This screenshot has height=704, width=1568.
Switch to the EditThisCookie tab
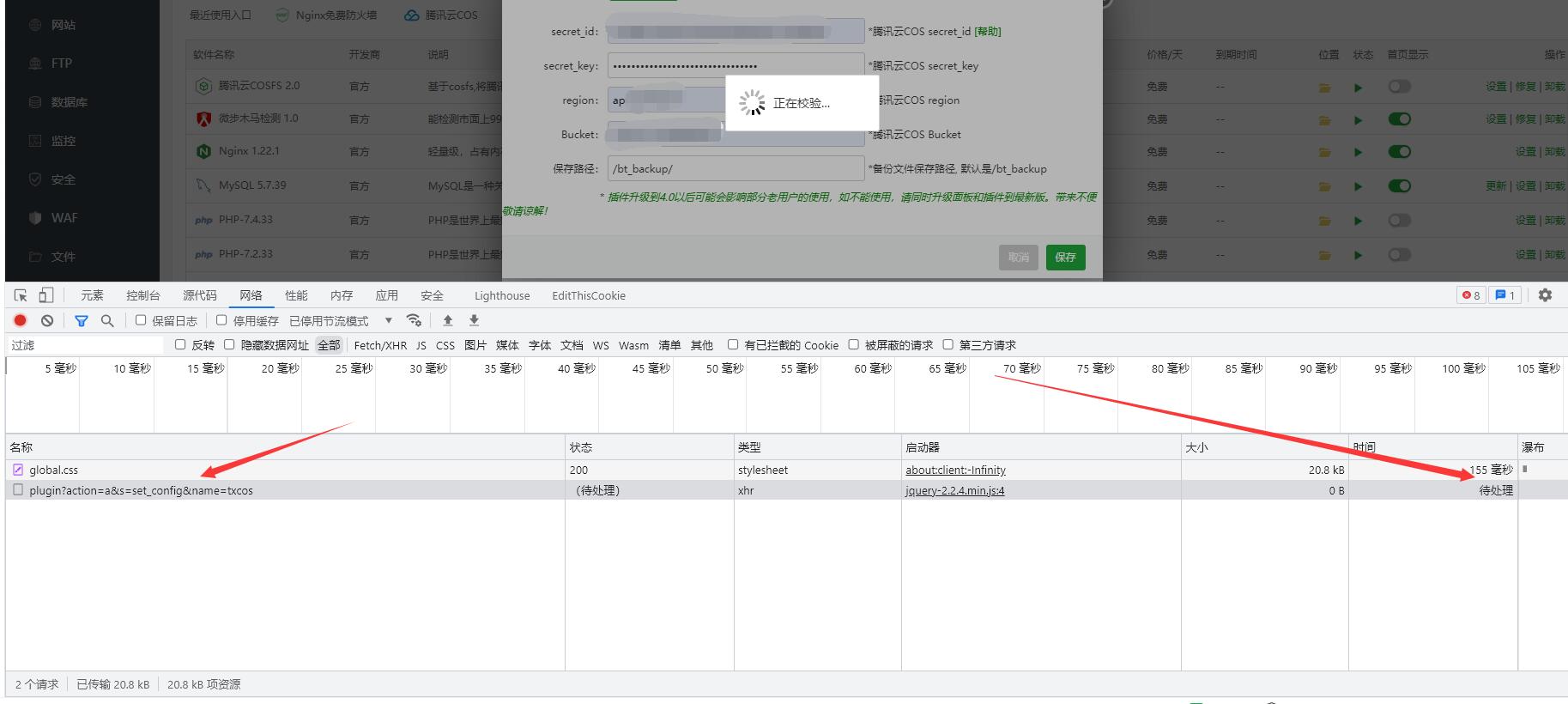point(589,295)
